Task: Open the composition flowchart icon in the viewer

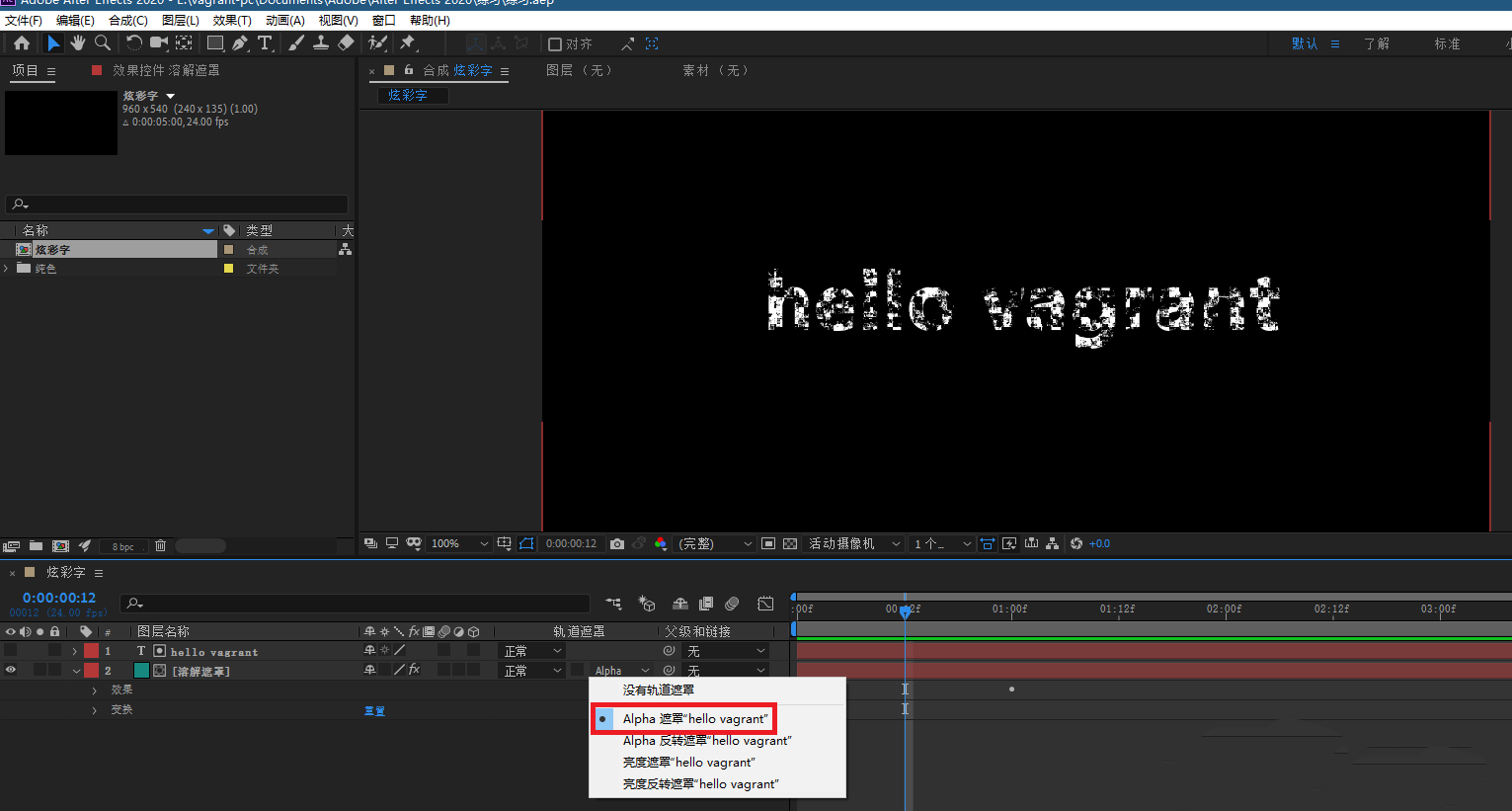Action: (x=1053, y=544)
